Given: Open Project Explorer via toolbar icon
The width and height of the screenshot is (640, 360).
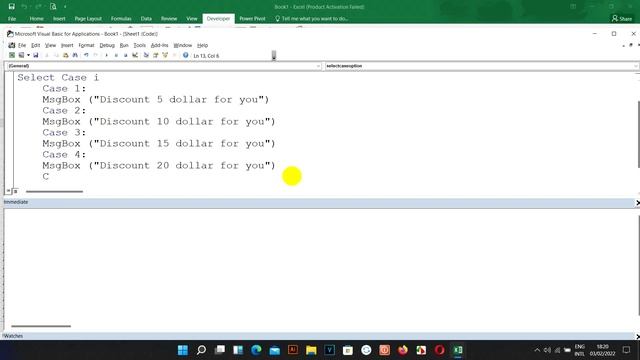Looking at the screenshot, I should pyautogui.click(x=146, y=55).
